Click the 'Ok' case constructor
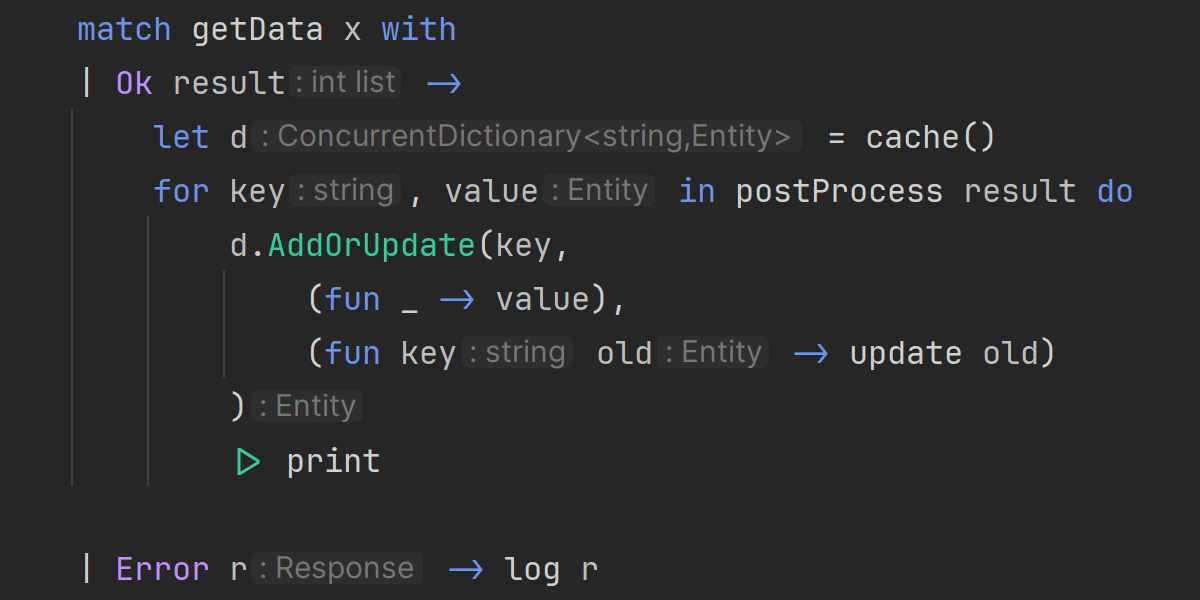This screenshot has height=600, width=1200. 134,83
